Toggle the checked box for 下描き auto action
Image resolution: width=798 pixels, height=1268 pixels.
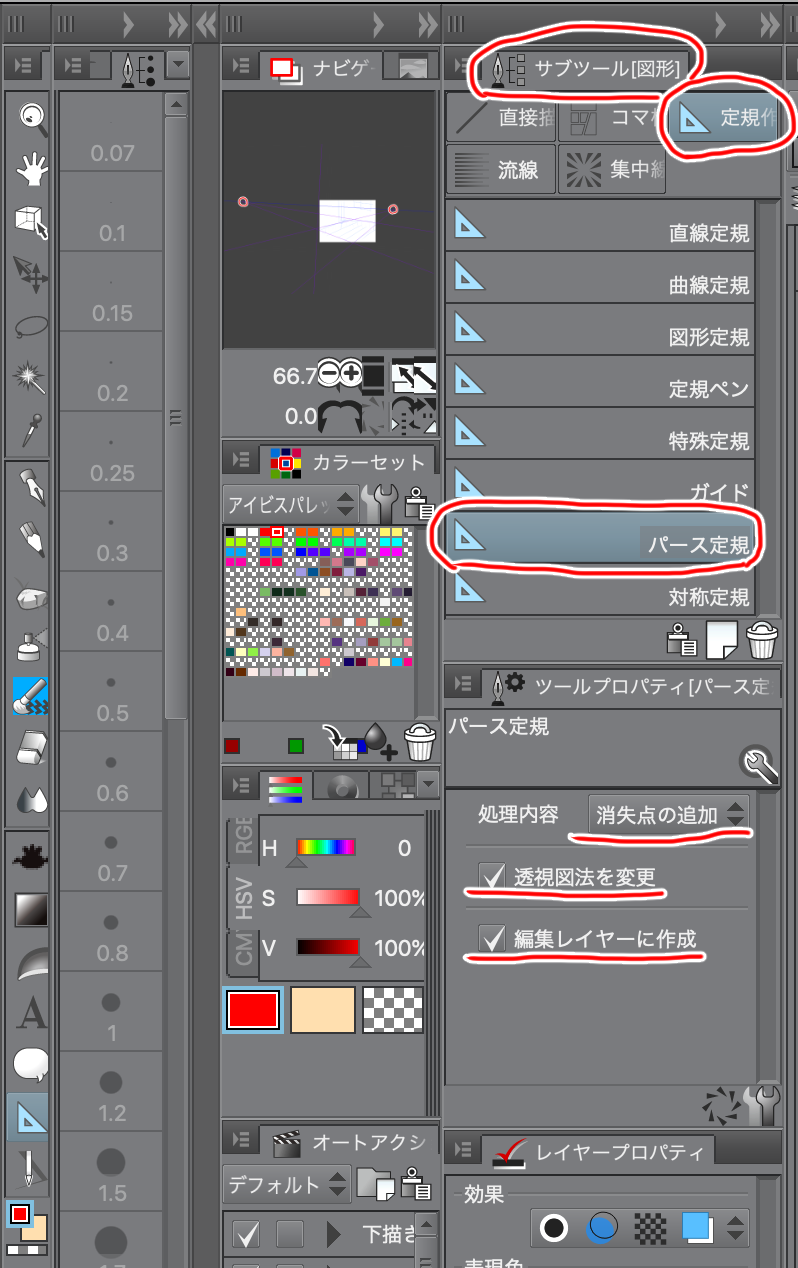[246, 1234]
